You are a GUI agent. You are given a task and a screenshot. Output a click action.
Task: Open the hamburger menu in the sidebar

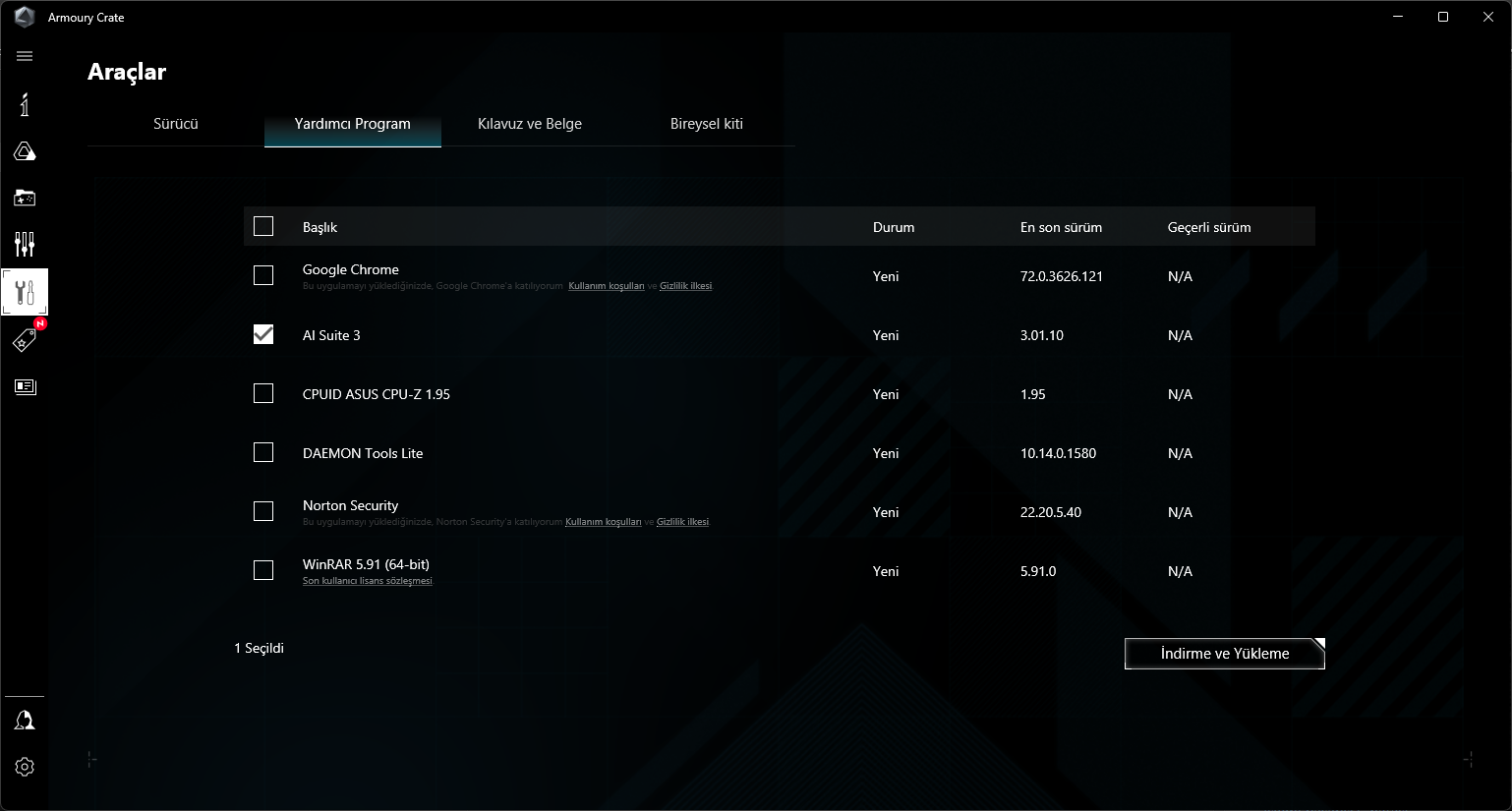pos(25,56)
